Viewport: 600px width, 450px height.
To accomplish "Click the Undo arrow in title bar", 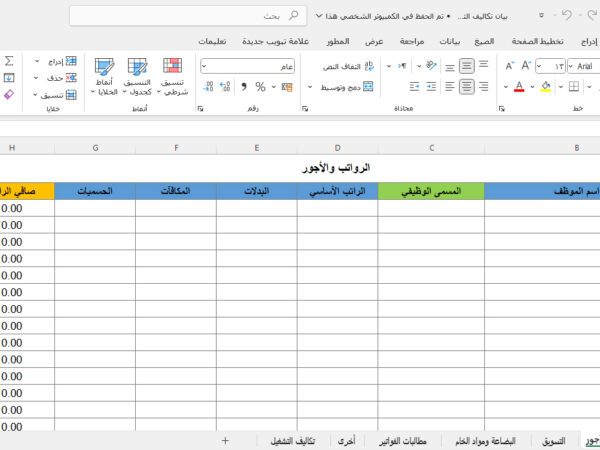I will (567, 15).
